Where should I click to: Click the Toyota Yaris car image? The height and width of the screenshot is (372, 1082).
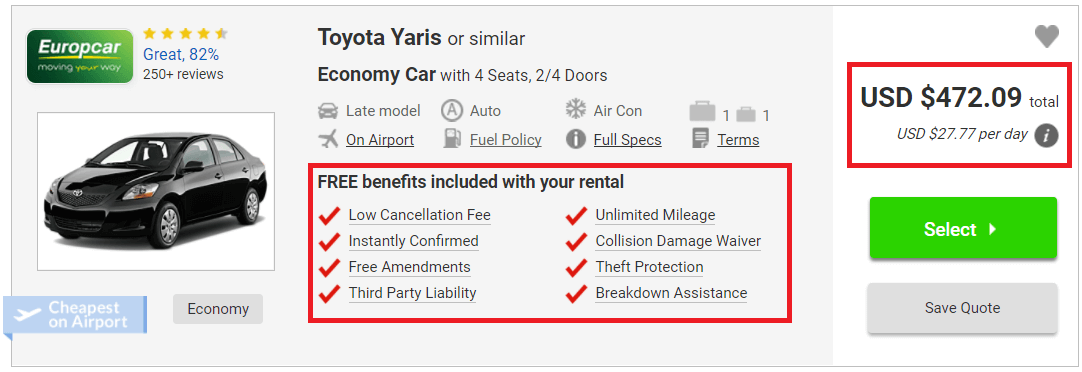(156, 191)
